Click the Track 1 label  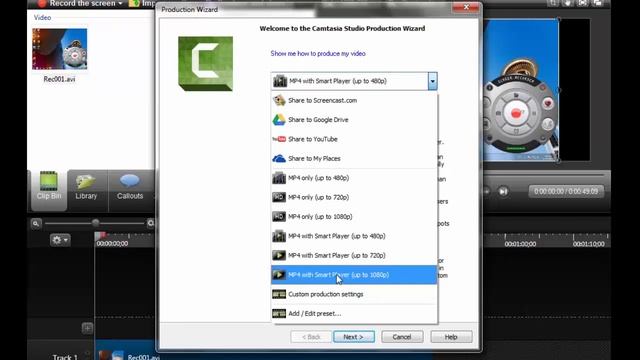[x=65, y=357]
